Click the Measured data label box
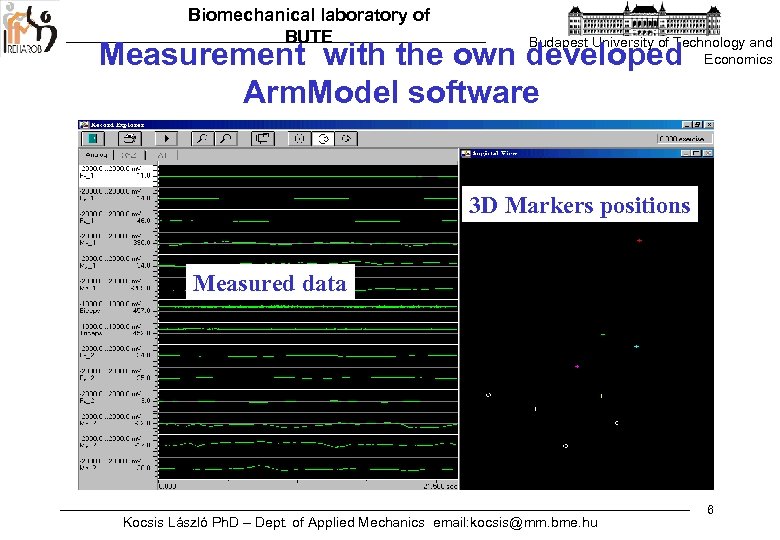 [x=270, y=282]
